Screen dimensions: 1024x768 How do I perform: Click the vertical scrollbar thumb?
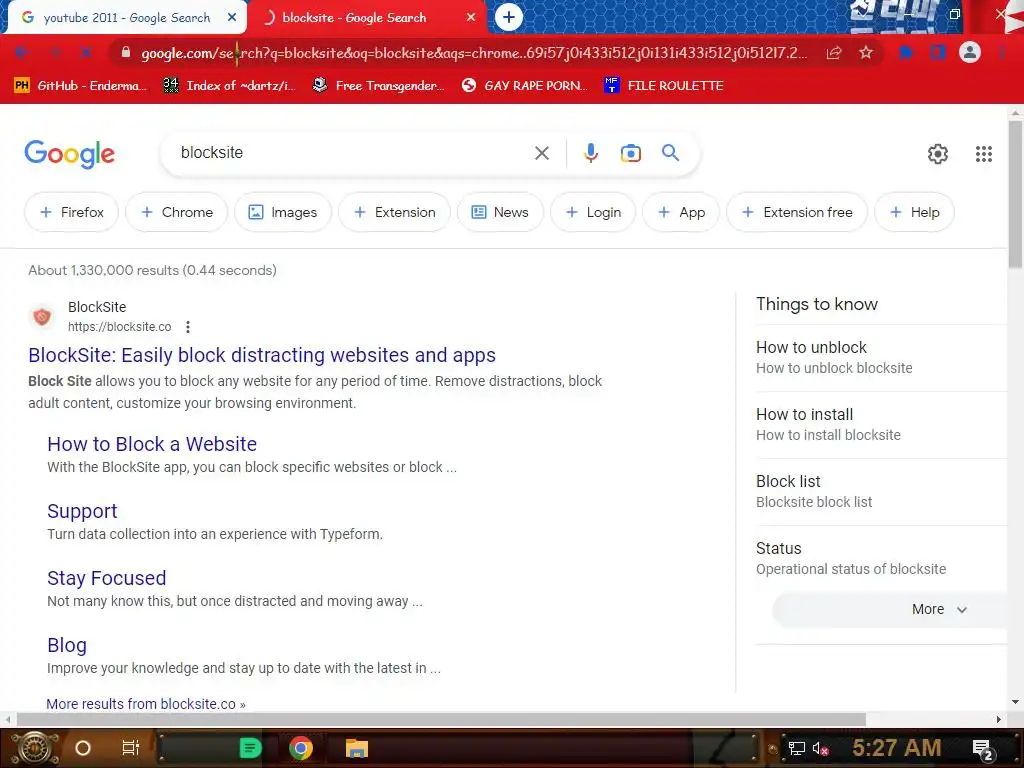click(x=1015, y=193)
